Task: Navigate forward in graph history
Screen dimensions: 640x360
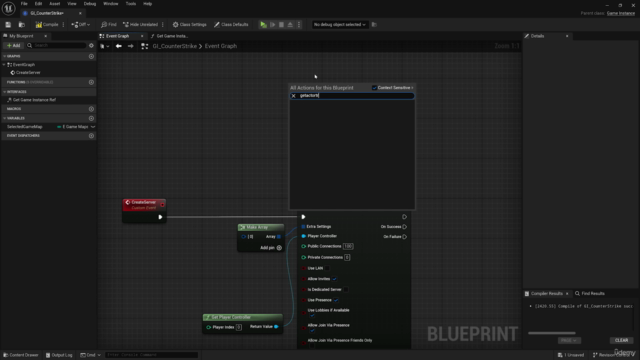Action: point(131,46)
